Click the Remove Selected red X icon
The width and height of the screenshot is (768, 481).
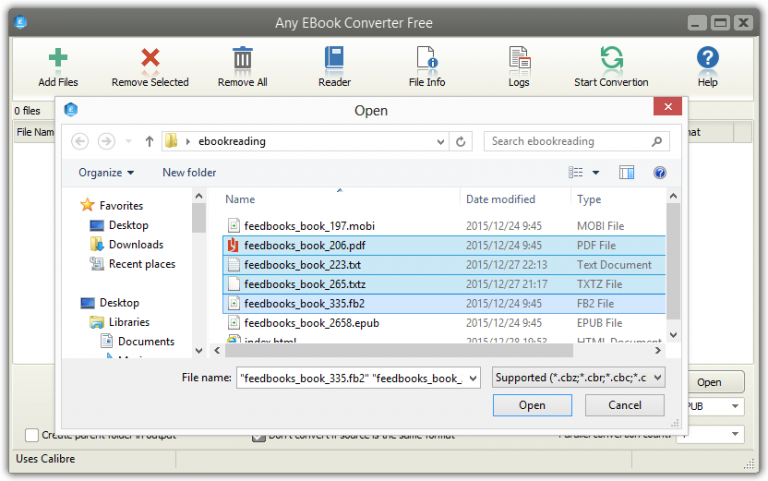(x=150, y=57)
